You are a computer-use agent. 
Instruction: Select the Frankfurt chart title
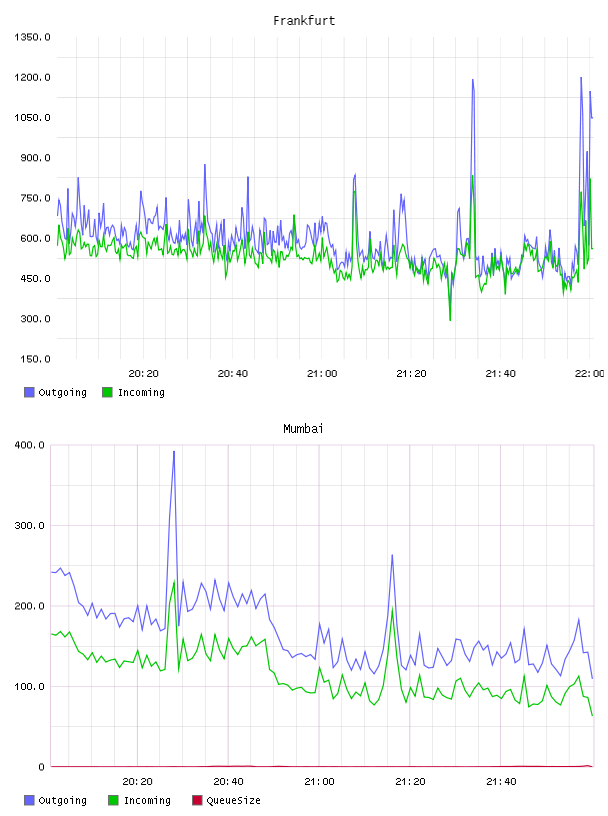(304, 21)
